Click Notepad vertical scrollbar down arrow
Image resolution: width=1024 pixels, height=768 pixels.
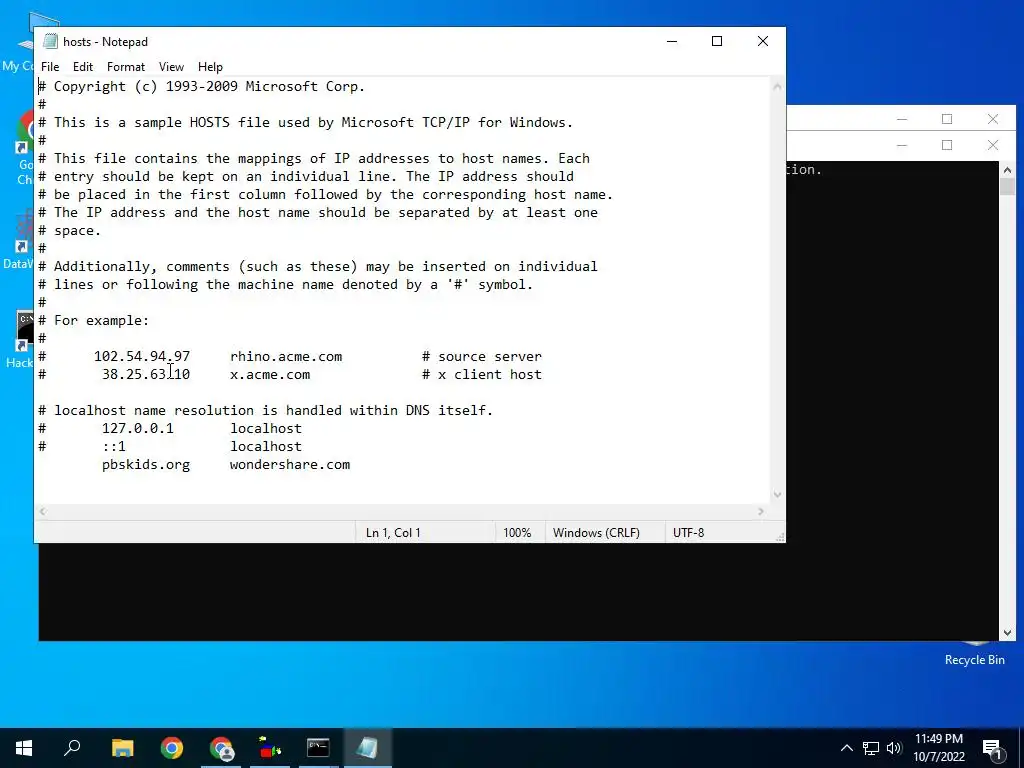777,495
